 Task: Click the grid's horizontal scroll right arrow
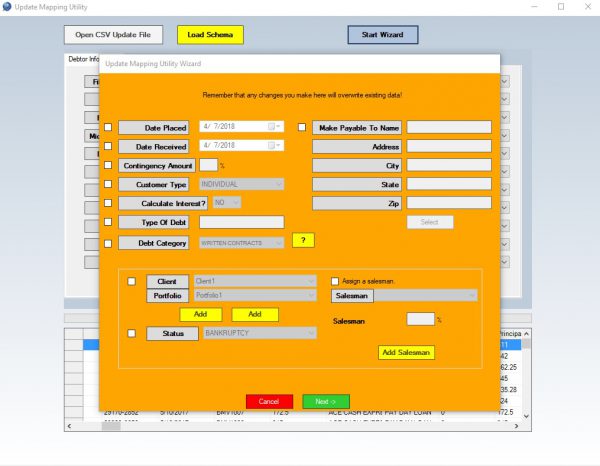tap(517, 426)
